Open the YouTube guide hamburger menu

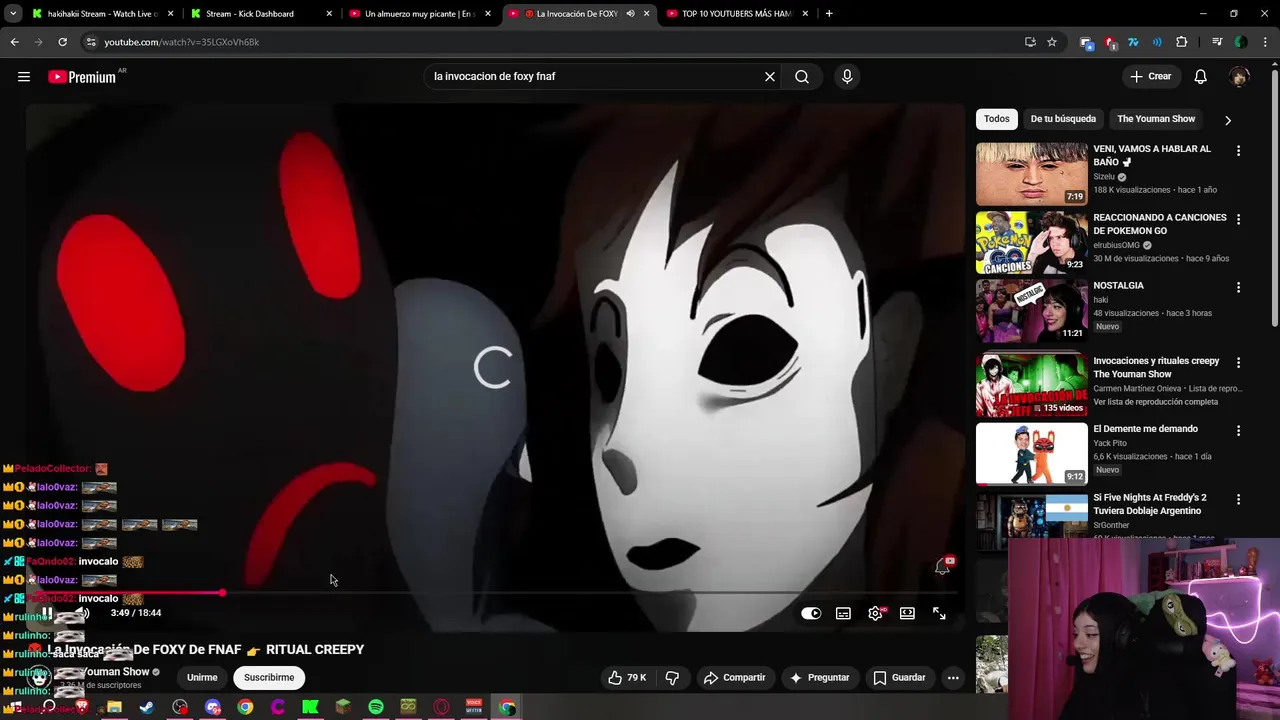click(x=24, y=76)
